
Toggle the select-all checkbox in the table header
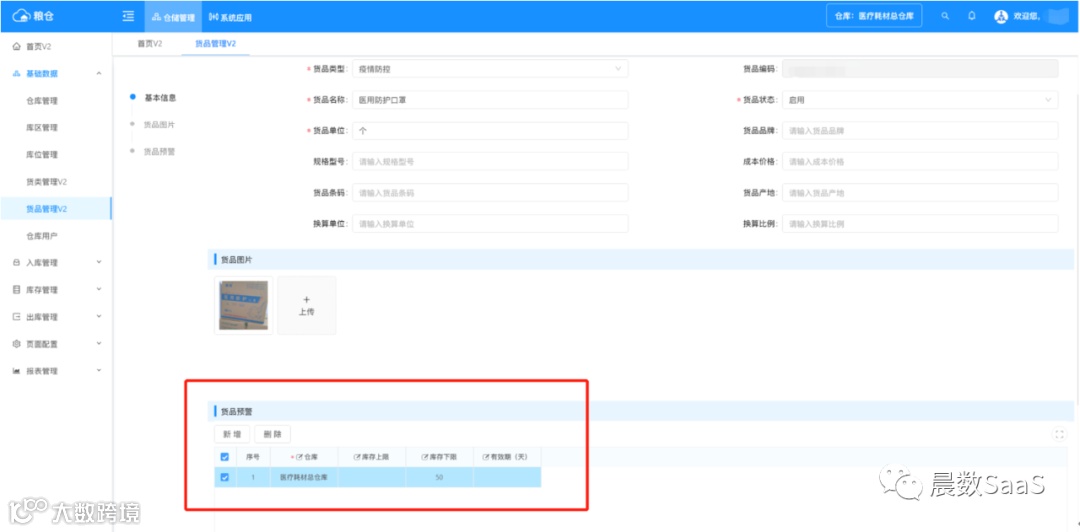pyautogui.click(x=225, y=457)
